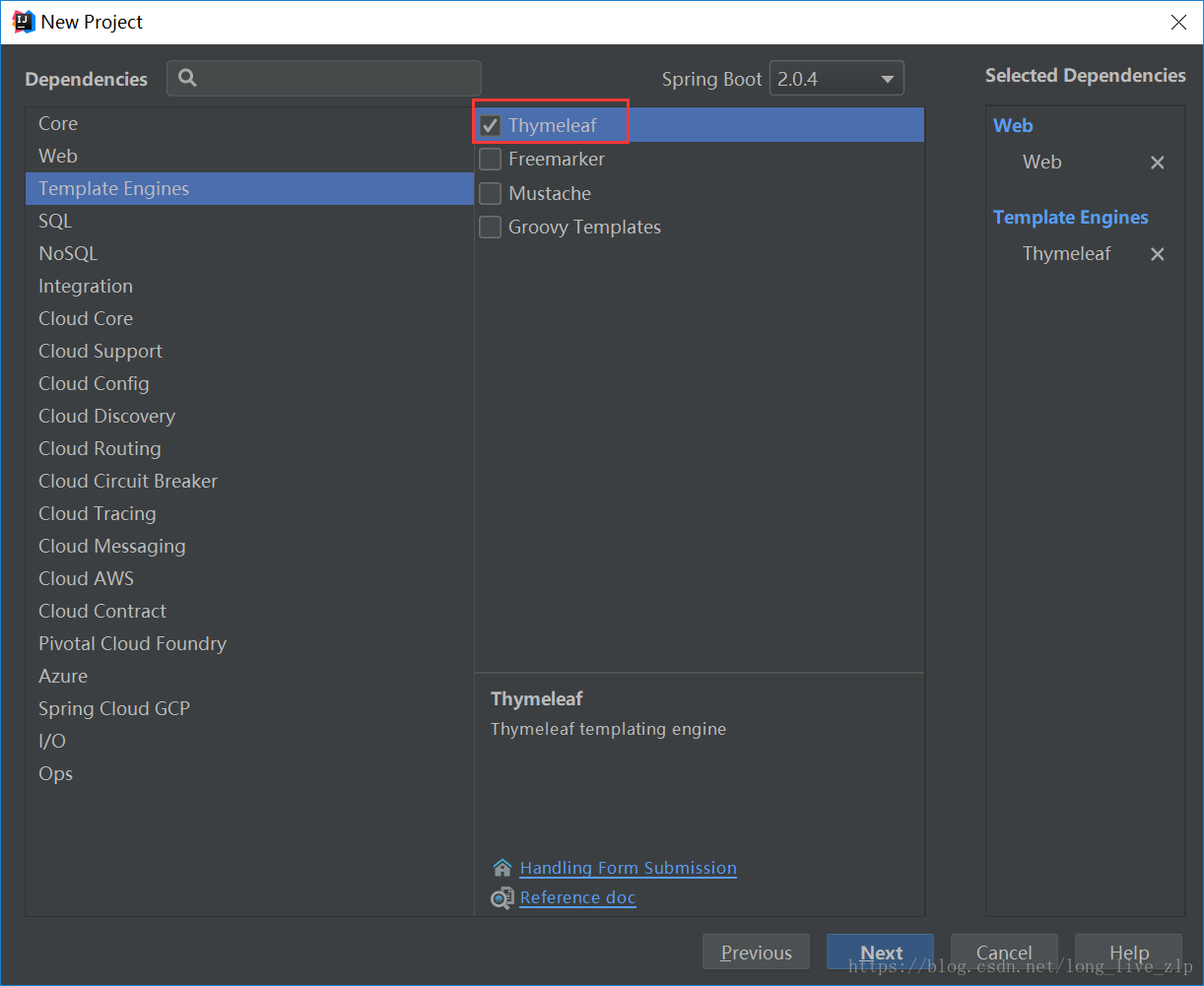Enable the Freemarker checkbox
This screenshot has width=1204, height=986.
pyautogui.click(x=490, y=159)
